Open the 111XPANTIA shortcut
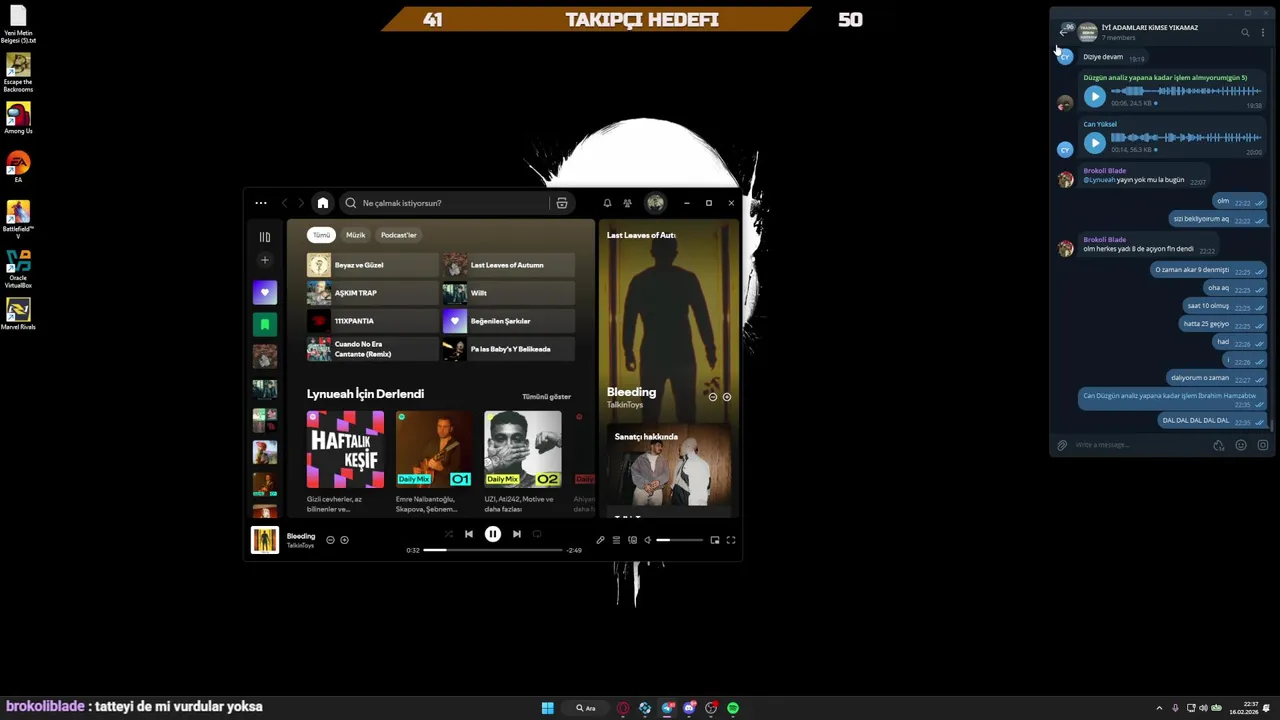Viewport: 1280px width, 720px height. coord(372,321)
